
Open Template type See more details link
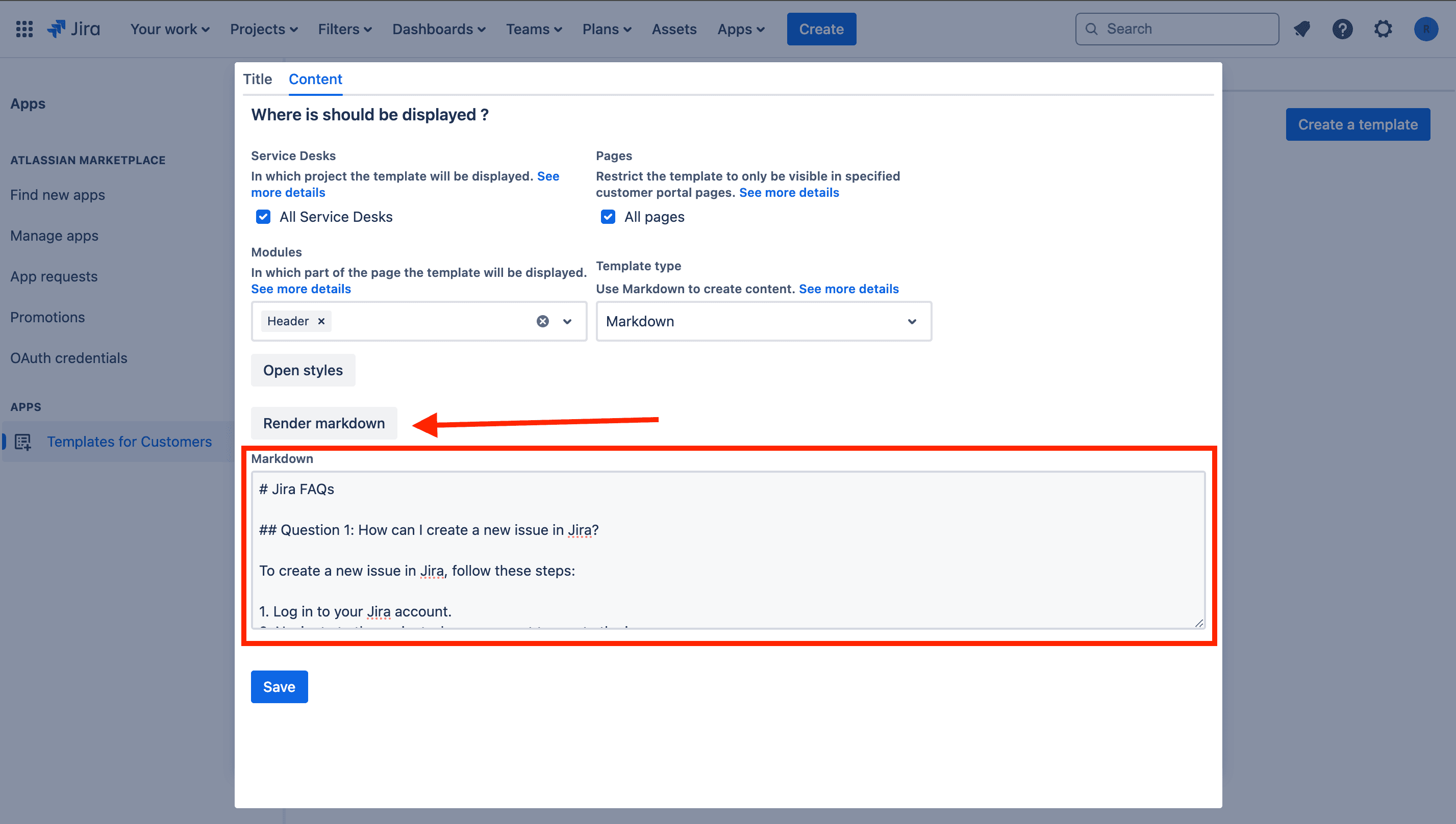click(848, 289)
